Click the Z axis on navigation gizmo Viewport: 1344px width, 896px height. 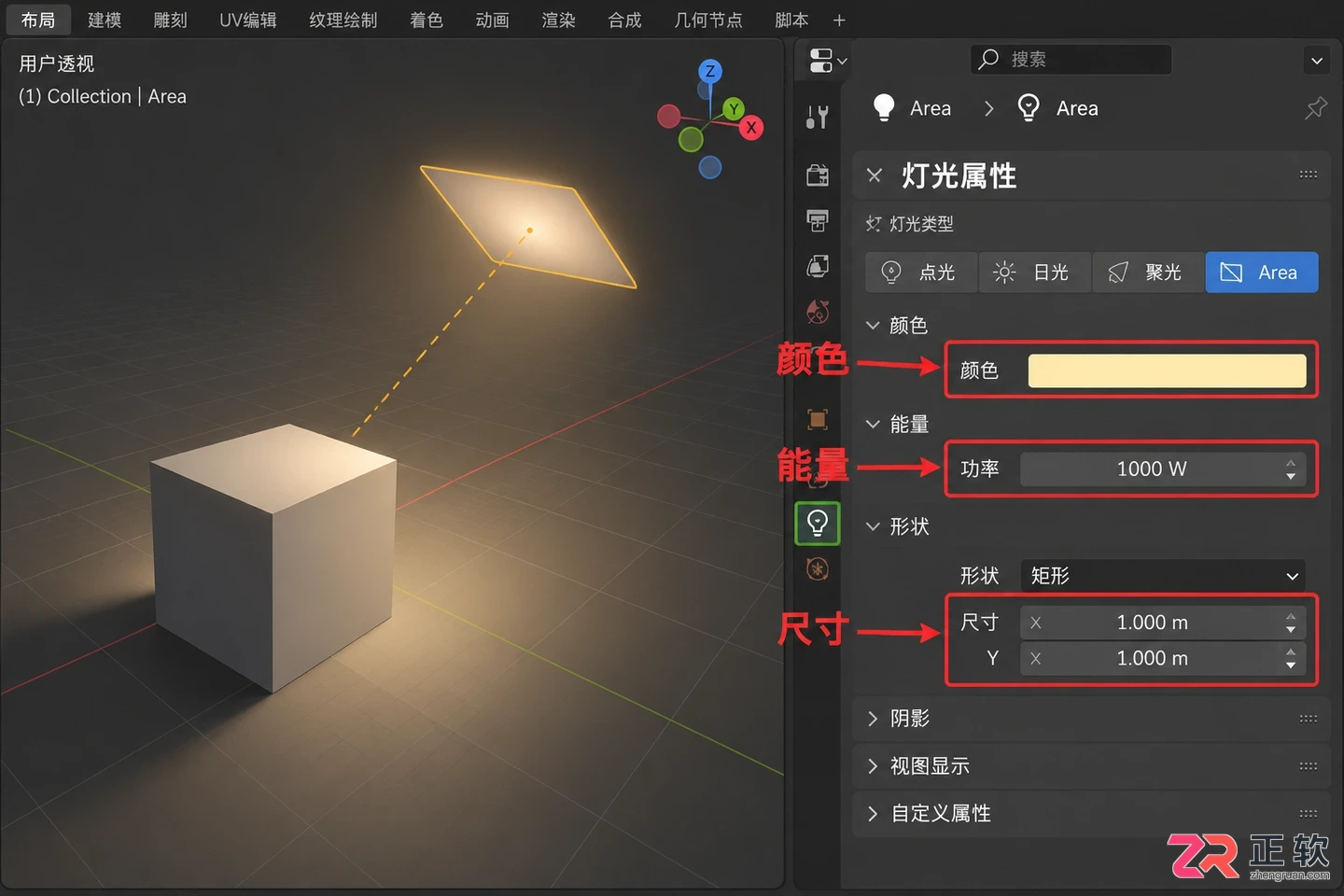pyautogui.click(x=710, y=71)
